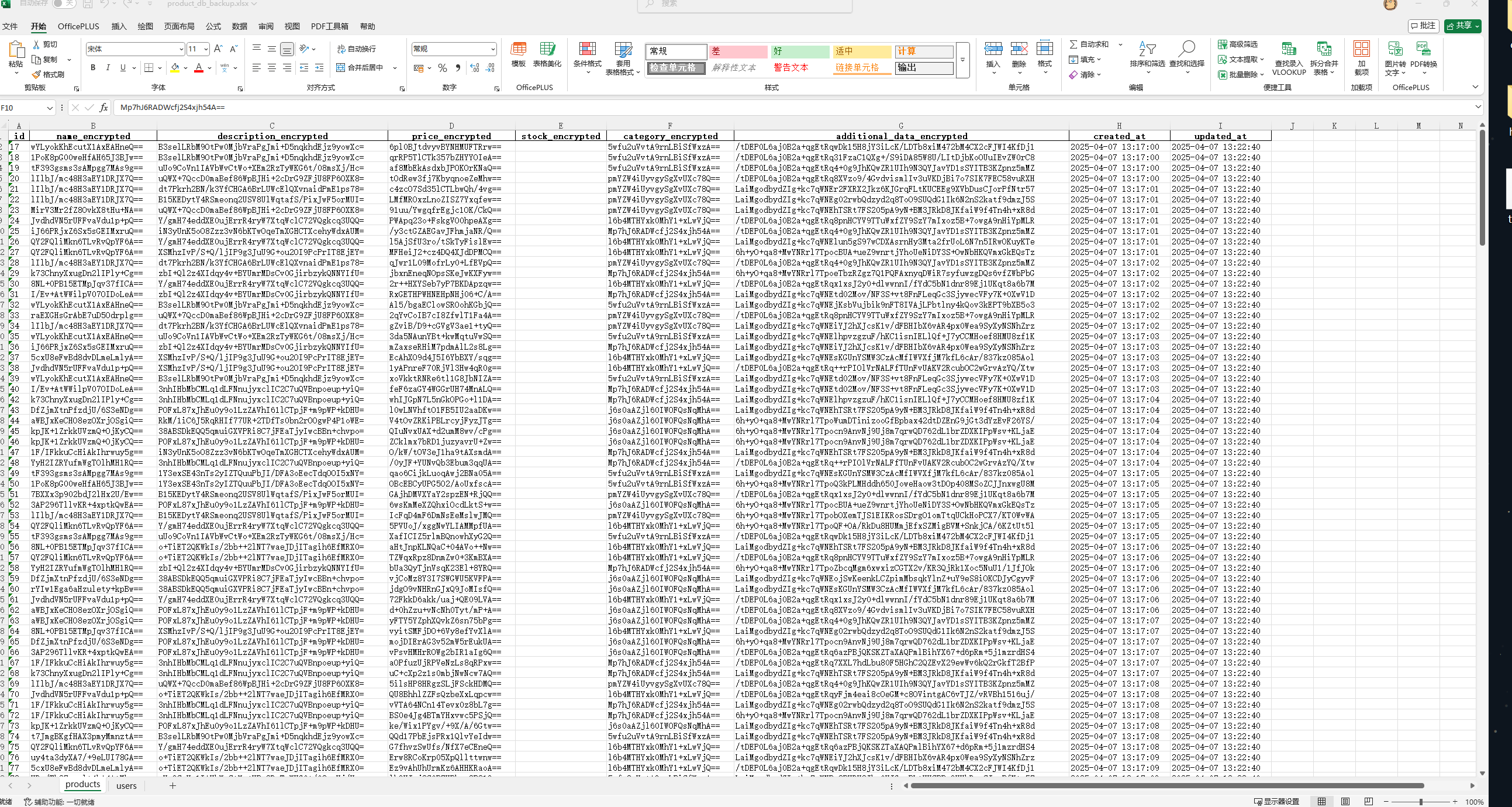Viewport: 1512px width, 807px height.
Task: Toggle bold formatting
Action: coord(93,68)
